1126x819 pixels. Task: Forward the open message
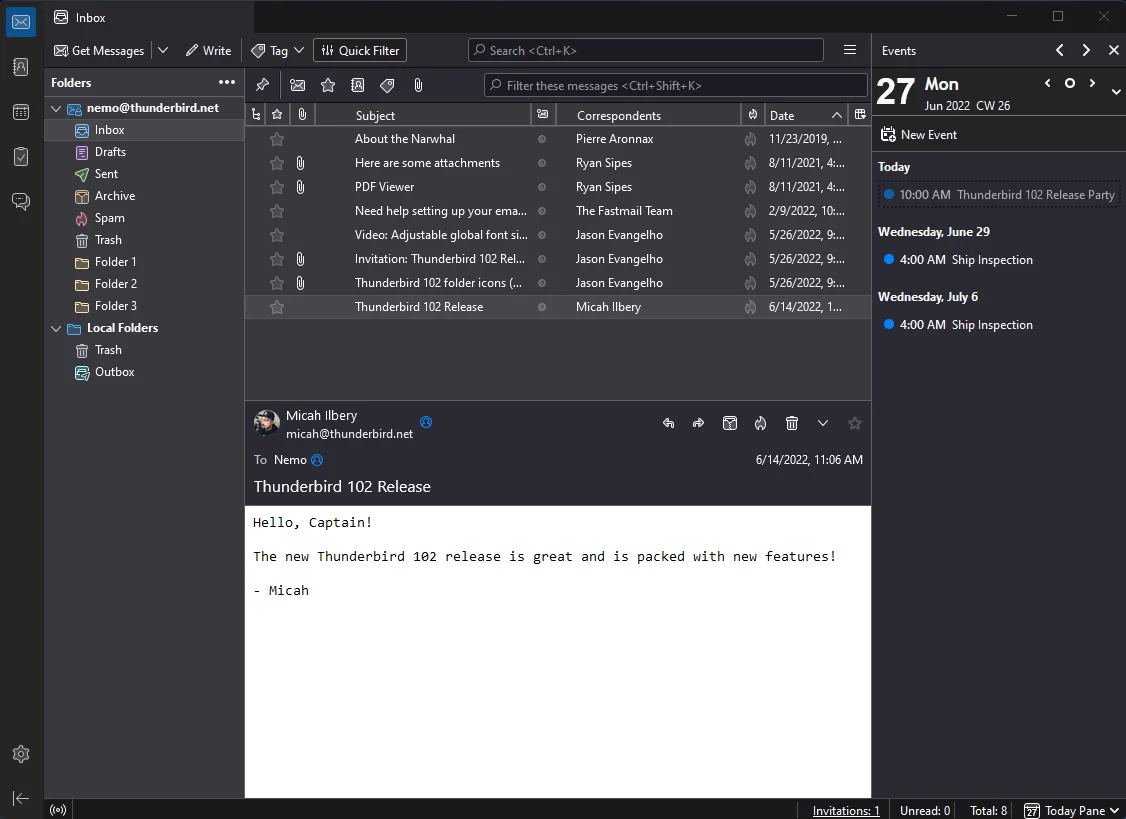(x=699, y=423)
